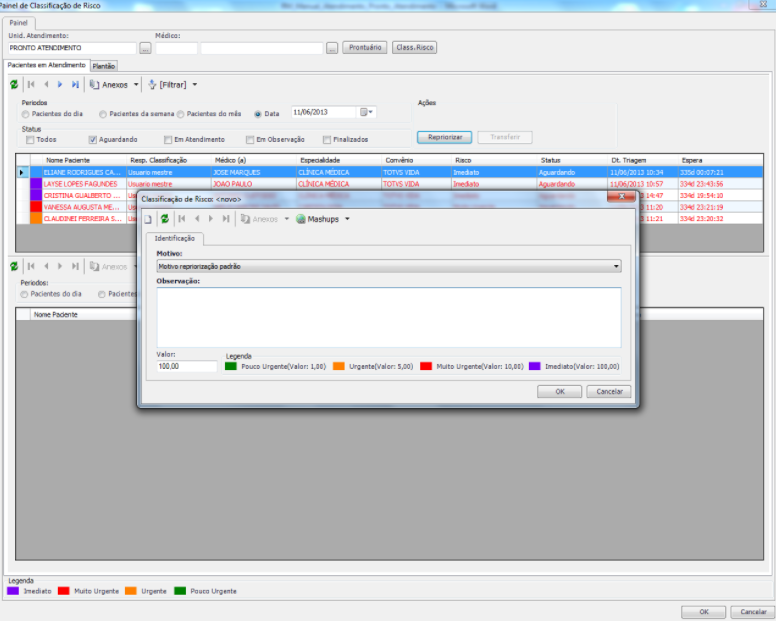Click the Prontuário button
The image size is (776, 621).
365,48
